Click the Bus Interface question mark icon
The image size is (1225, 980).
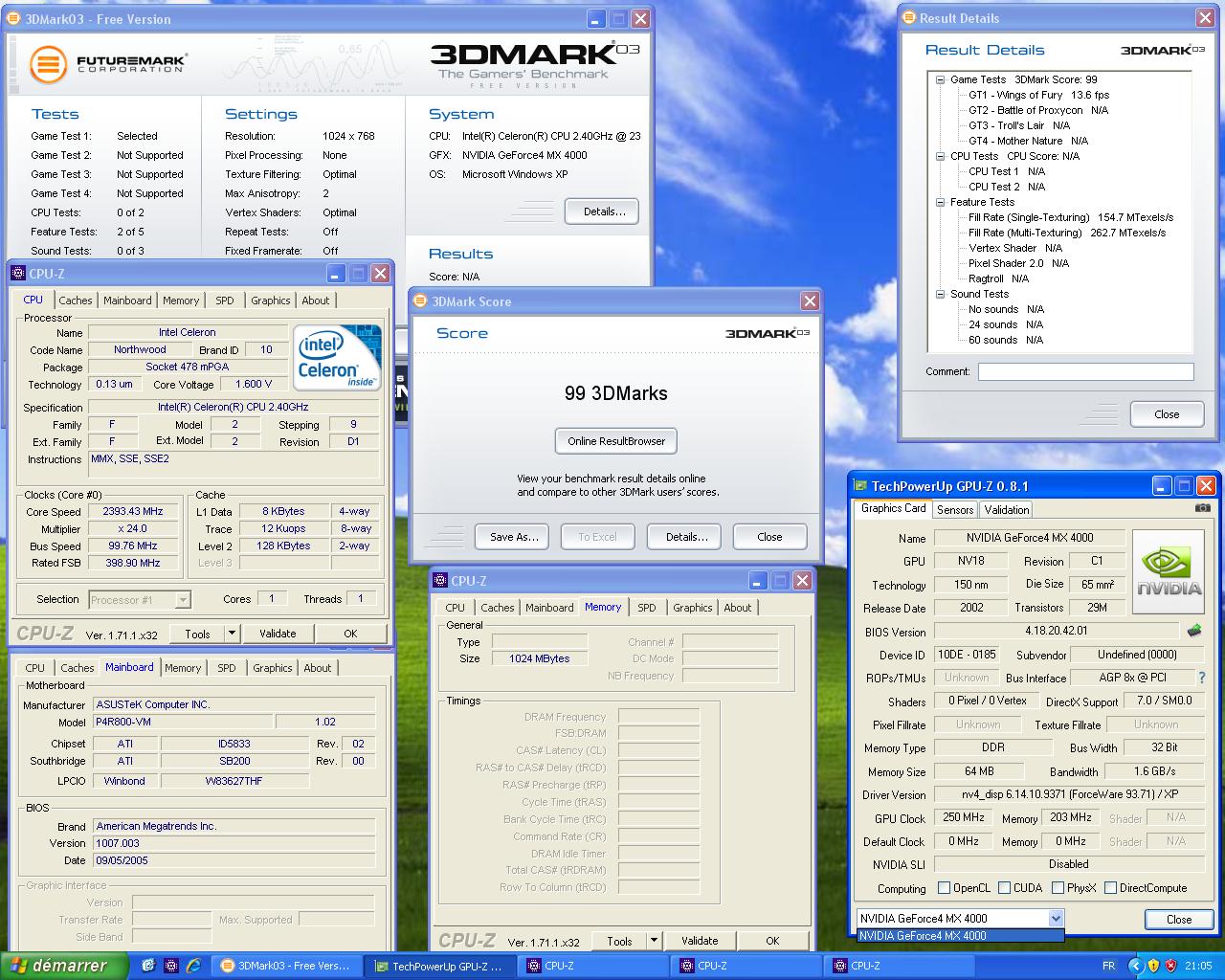pyautogui.click(x=1202, y=678)
